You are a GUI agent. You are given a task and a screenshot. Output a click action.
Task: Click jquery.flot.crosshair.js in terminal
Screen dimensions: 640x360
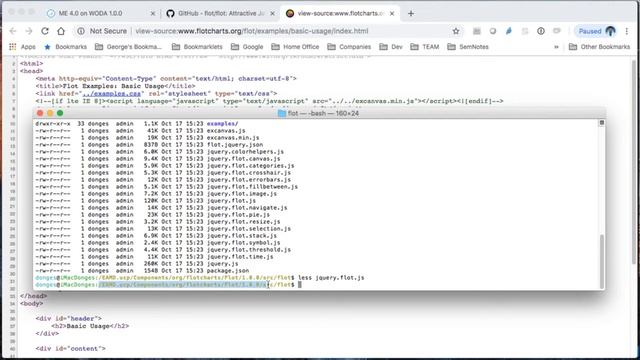[x=249, y=173]
